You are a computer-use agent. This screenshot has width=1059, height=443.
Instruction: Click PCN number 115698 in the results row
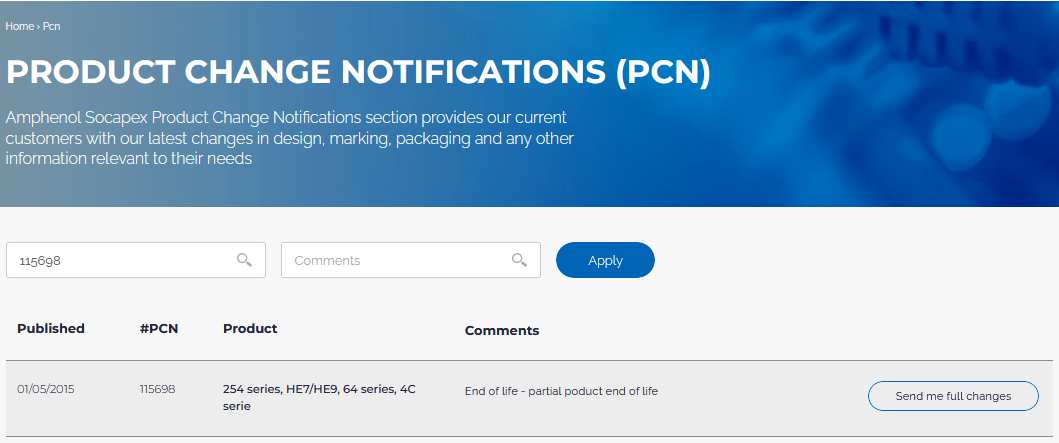click(x=157, y=389)
